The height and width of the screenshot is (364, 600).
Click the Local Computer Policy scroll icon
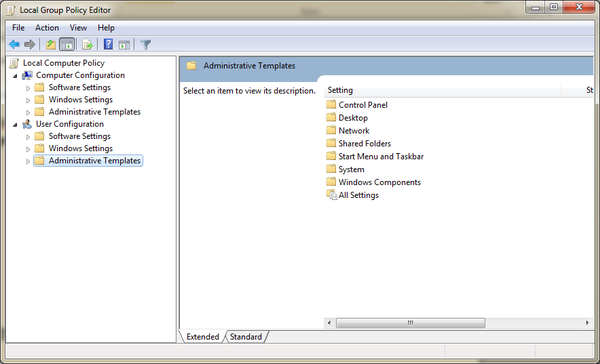[x=14, y=63]
